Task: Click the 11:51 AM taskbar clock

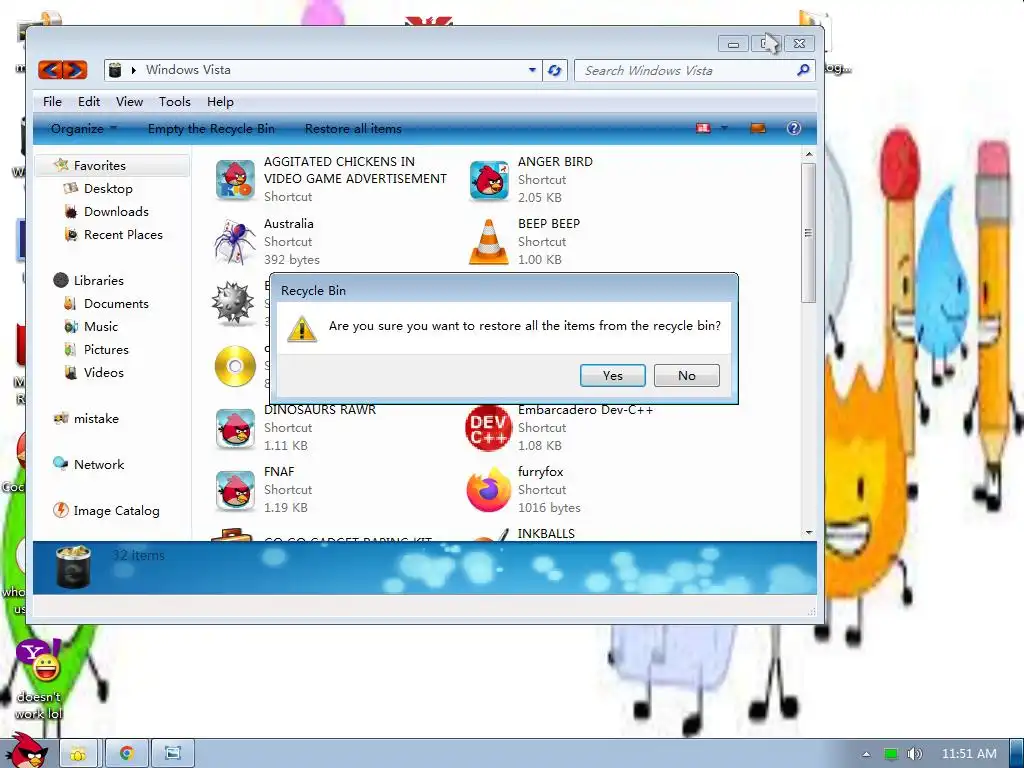Action: [x=969, y=753]
